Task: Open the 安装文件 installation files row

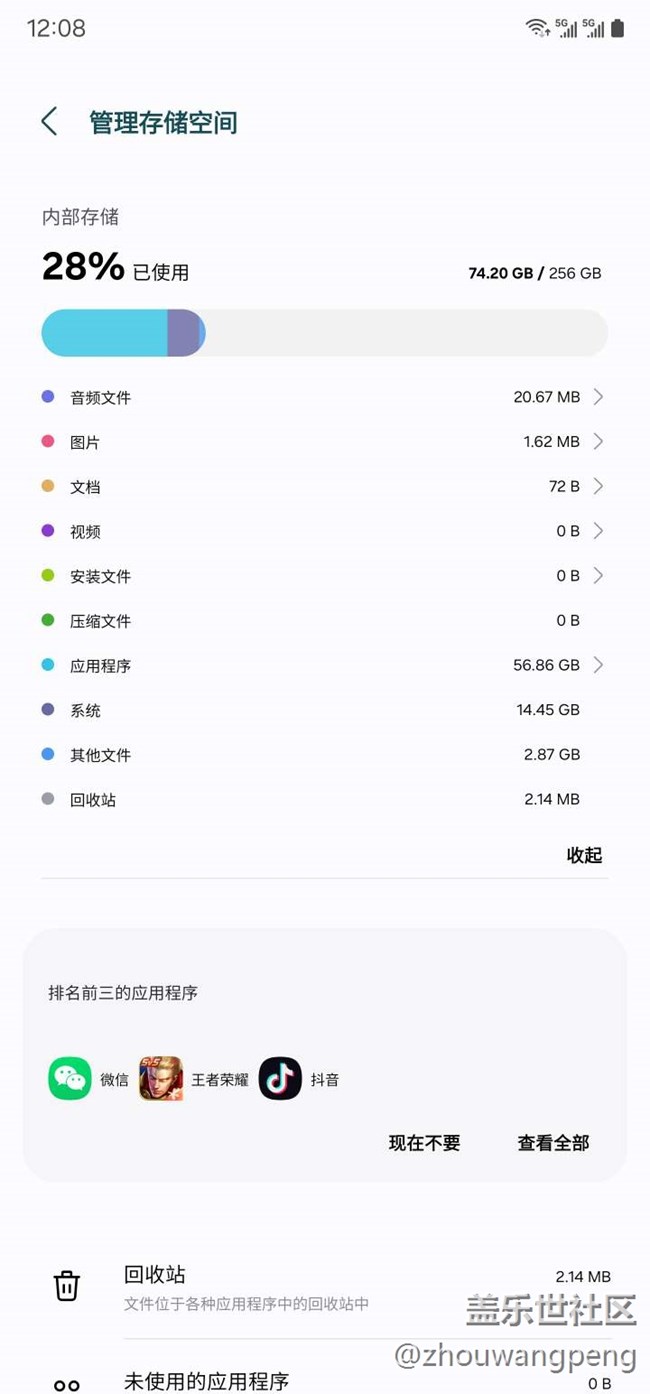Action: click(x=324, y=576)
